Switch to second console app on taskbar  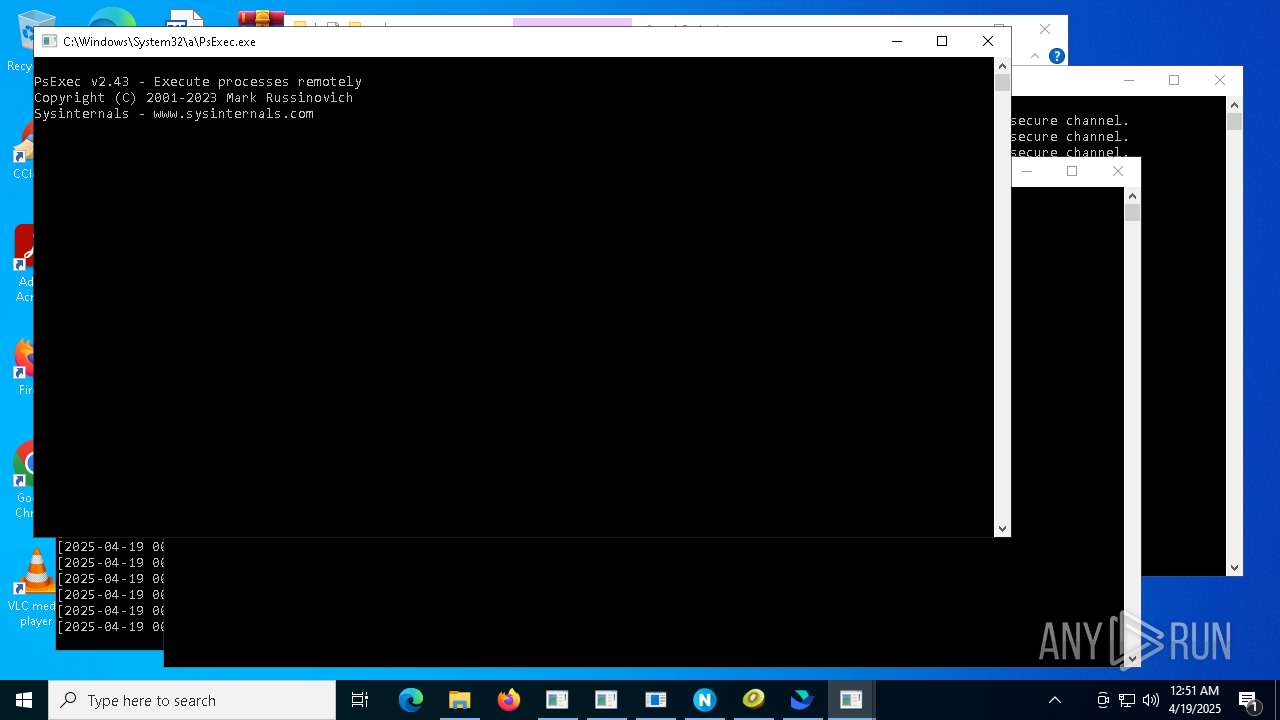[606, 700]
